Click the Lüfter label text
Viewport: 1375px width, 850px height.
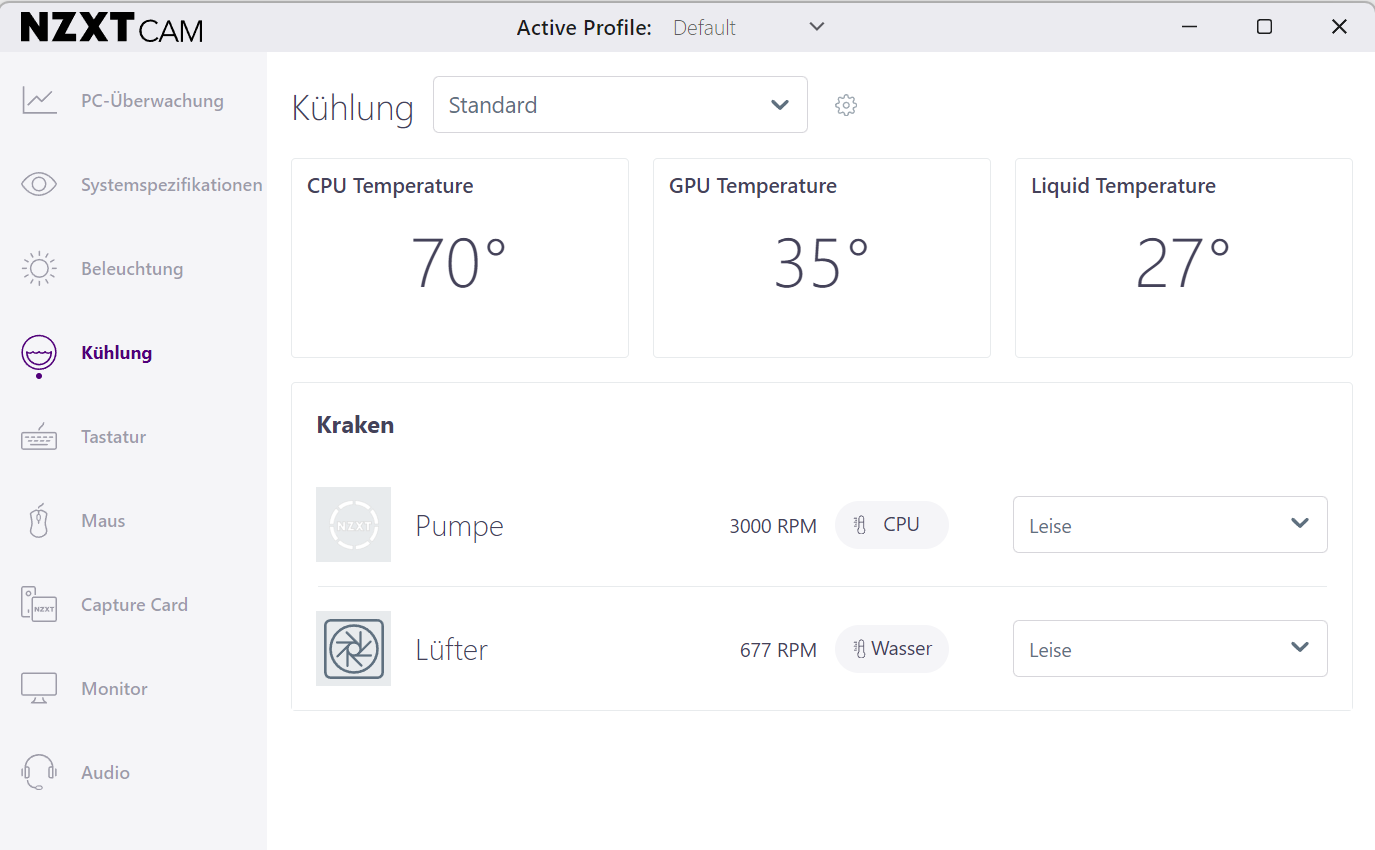pos(452,650)
